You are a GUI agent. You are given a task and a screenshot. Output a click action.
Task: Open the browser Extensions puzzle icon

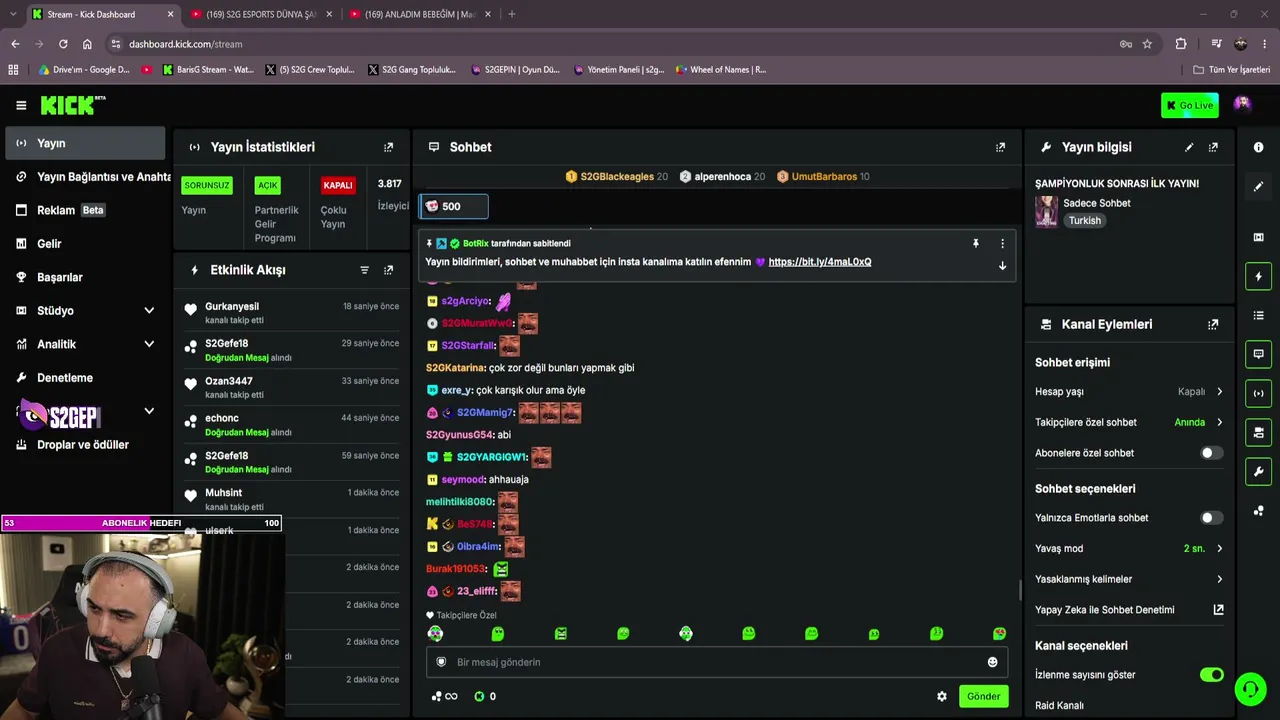1181,44
